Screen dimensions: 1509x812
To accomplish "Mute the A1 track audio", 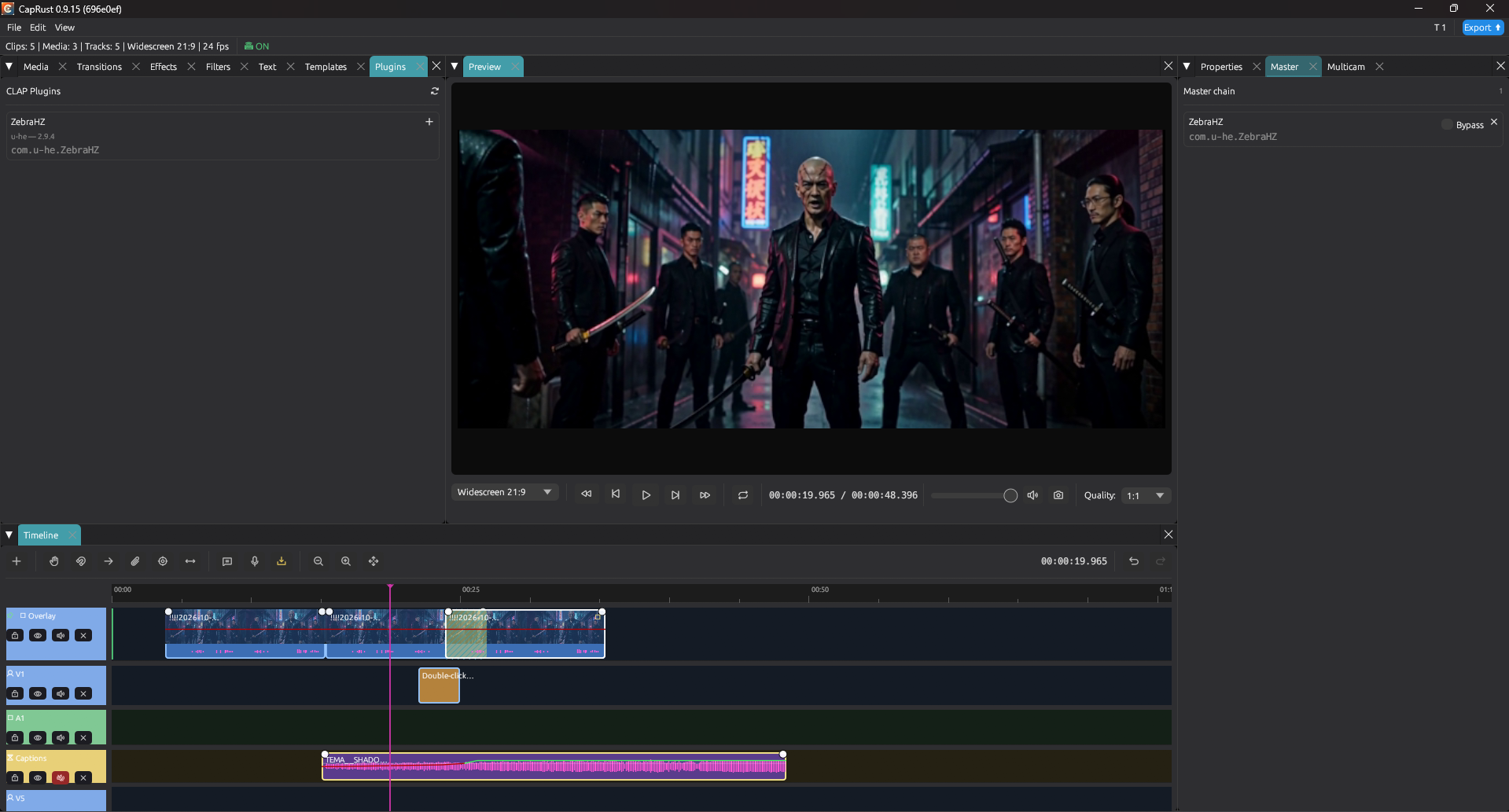I will click(x=61, y=737).
